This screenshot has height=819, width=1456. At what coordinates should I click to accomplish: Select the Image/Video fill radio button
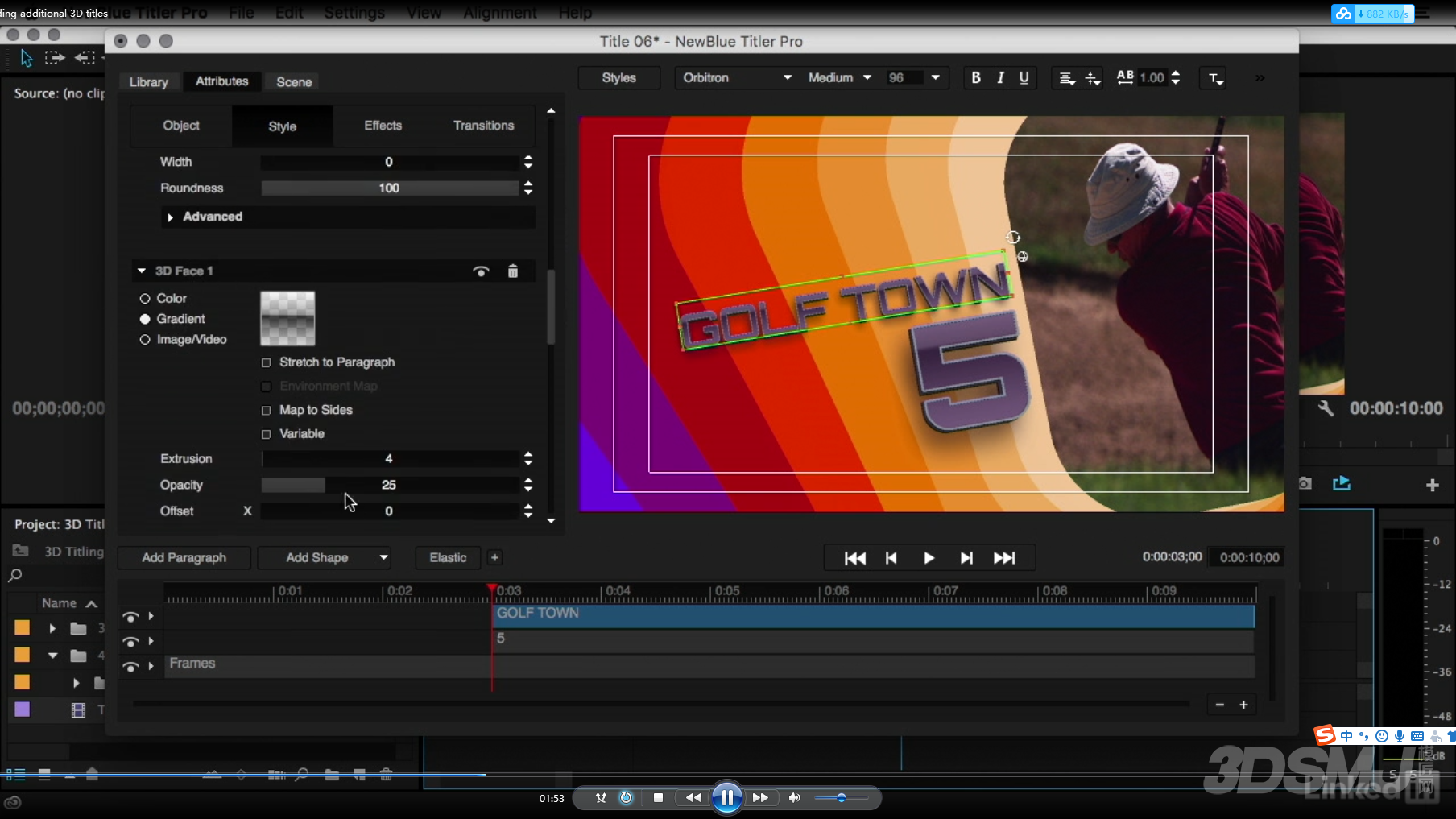[145, 340]
